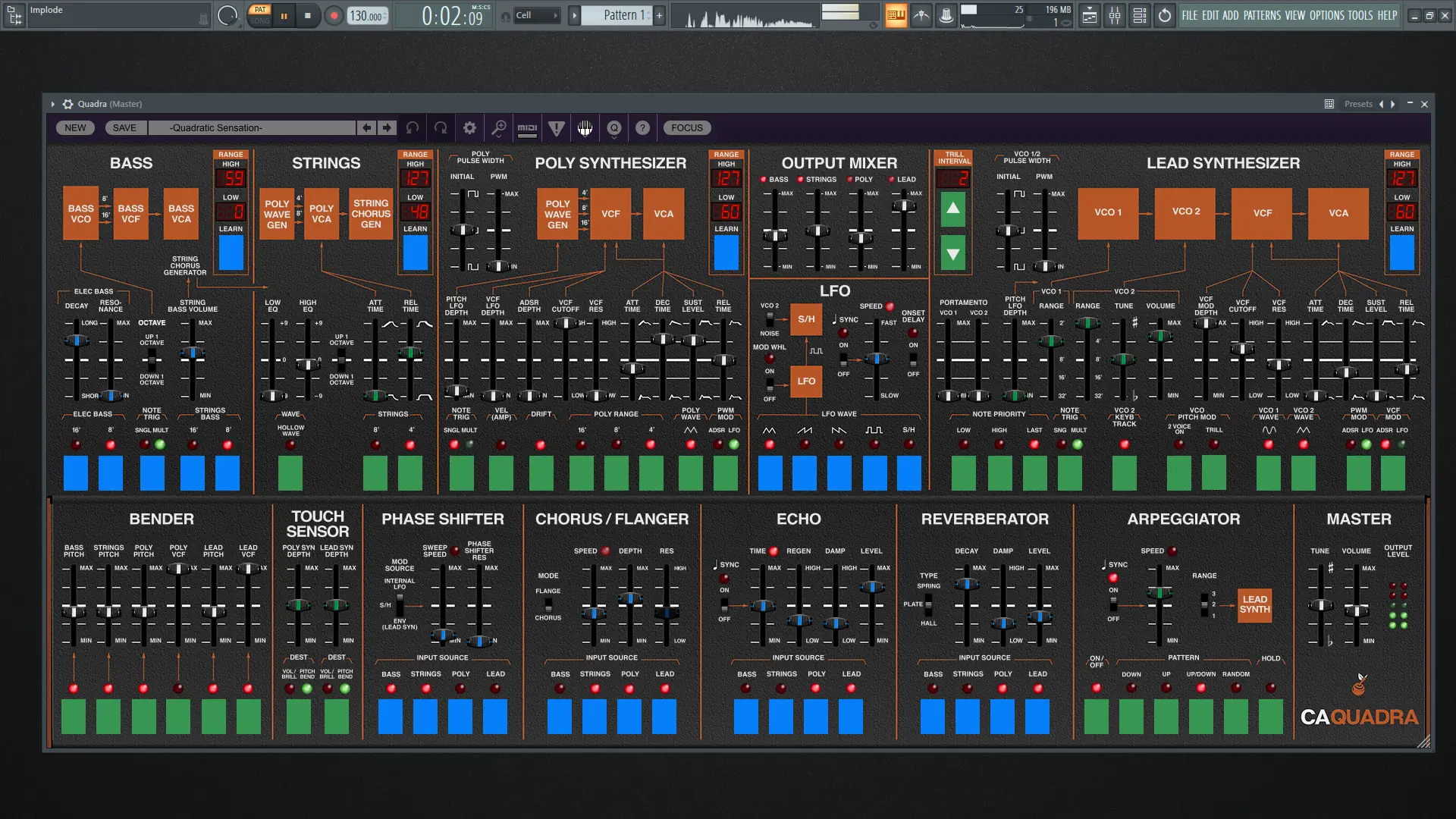Click the Quadra undo arrow icon

(x=412, y=128)
